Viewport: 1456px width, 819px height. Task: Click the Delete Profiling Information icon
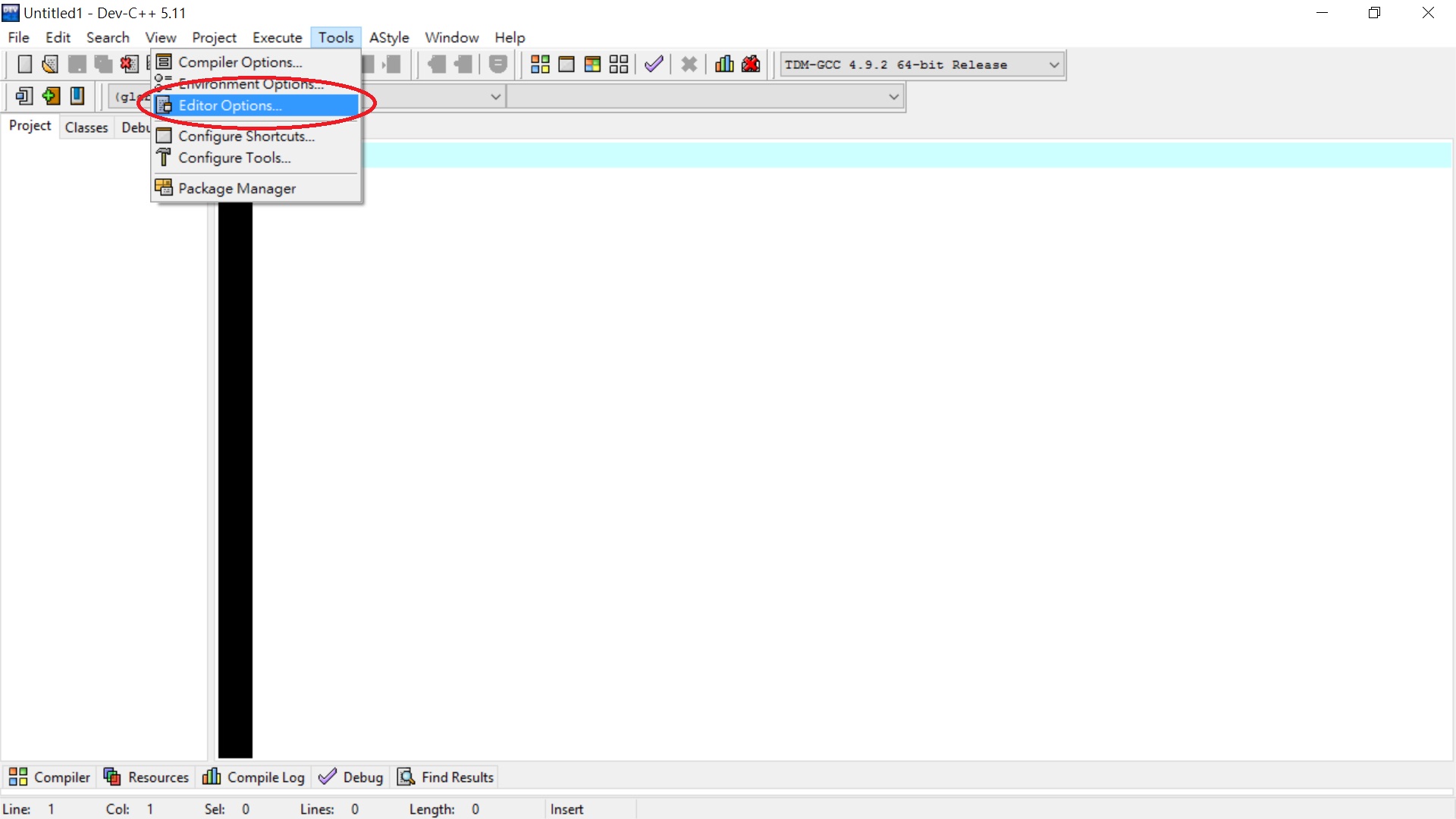[751, 64]
